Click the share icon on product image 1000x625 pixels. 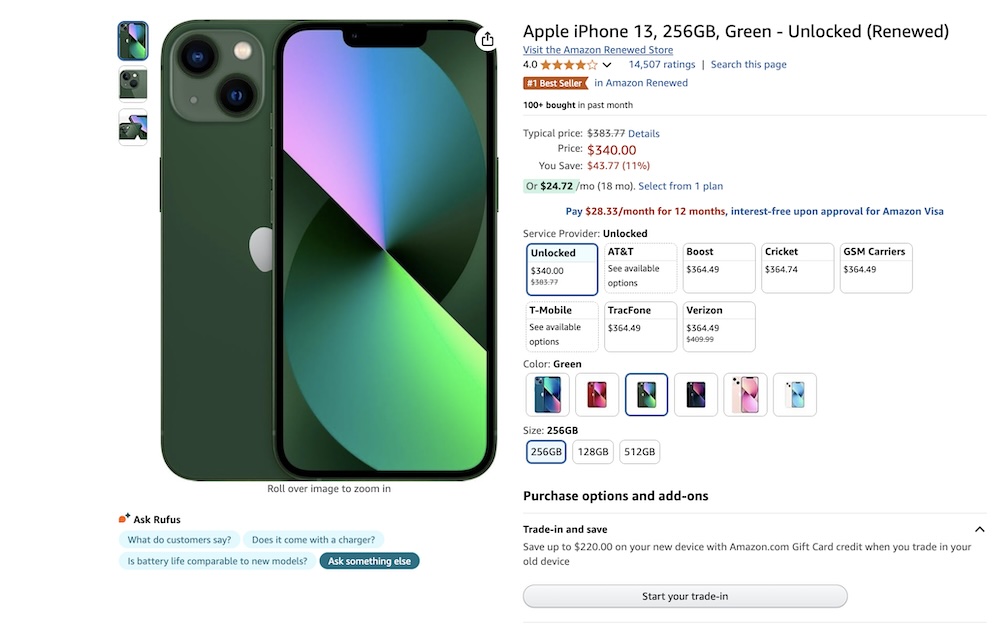pos(487,40)
